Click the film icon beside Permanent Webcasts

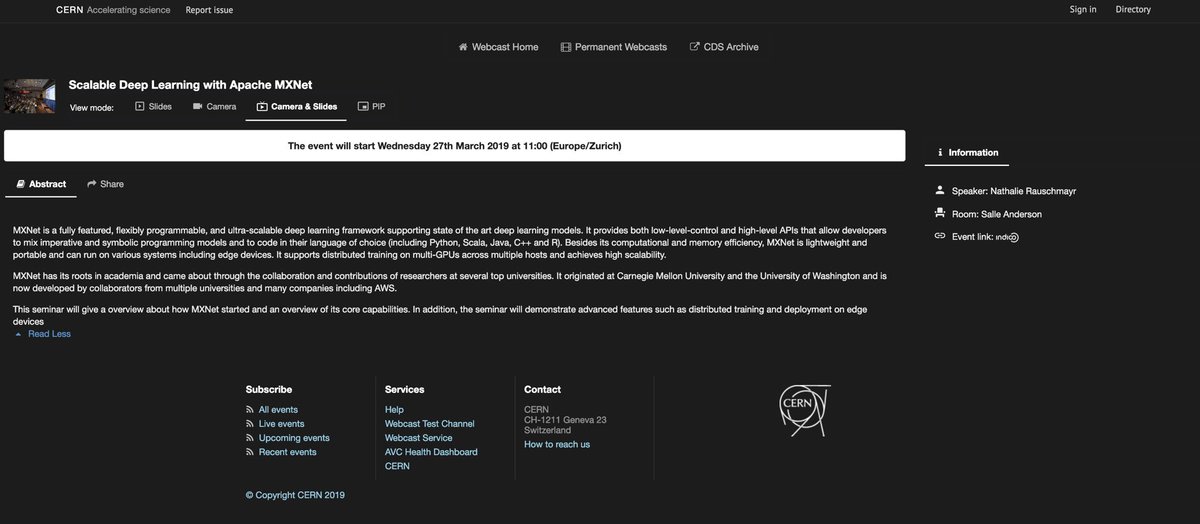tap(566, 47)
